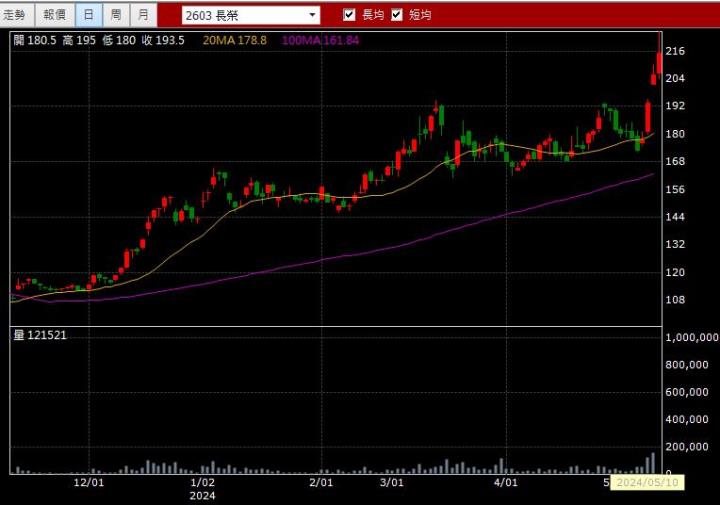Screen dimensions: 720x505
Task: Toggle the 長均 long moving average checkbox
Action: 349,15
